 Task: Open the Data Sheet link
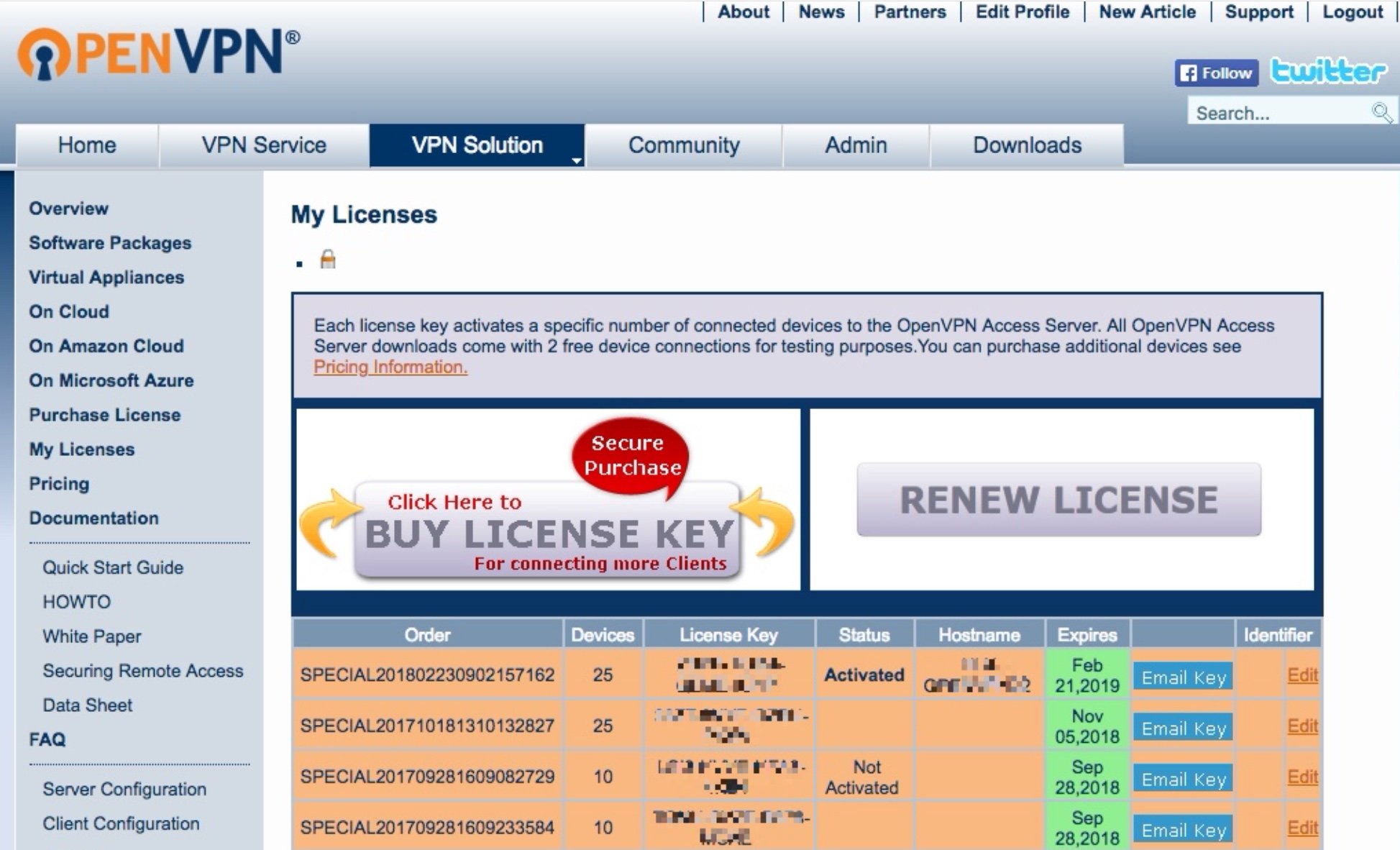(x=88, y=705)
